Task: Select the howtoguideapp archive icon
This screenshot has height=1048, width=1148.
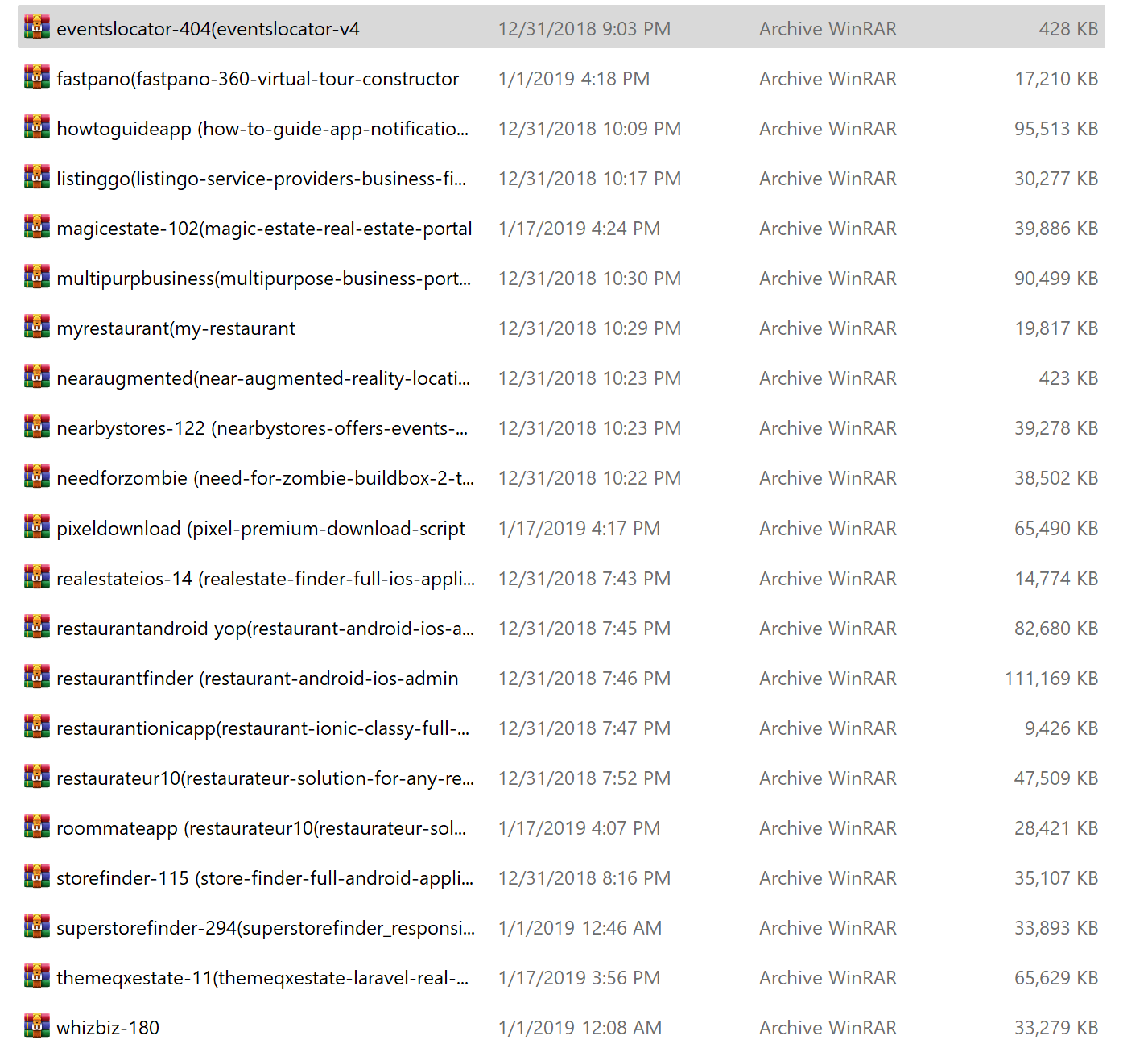Action: click(37, 127)
